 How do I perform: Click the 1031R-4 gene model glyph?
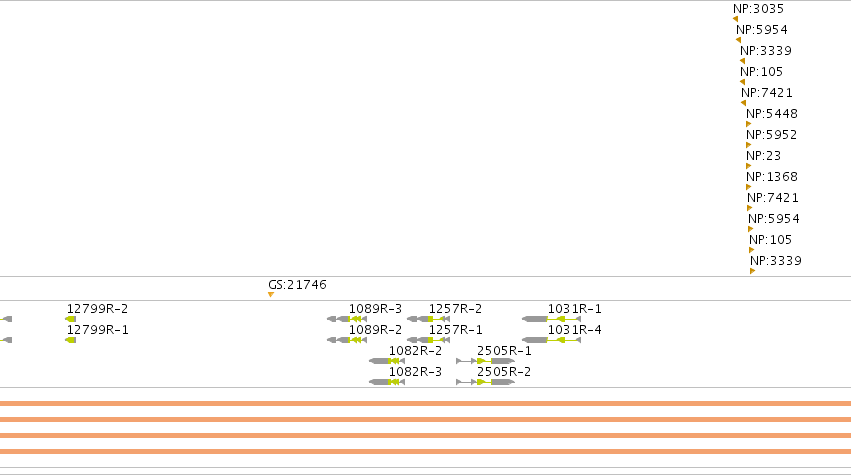pyautogui.click(x=551, y=340)
